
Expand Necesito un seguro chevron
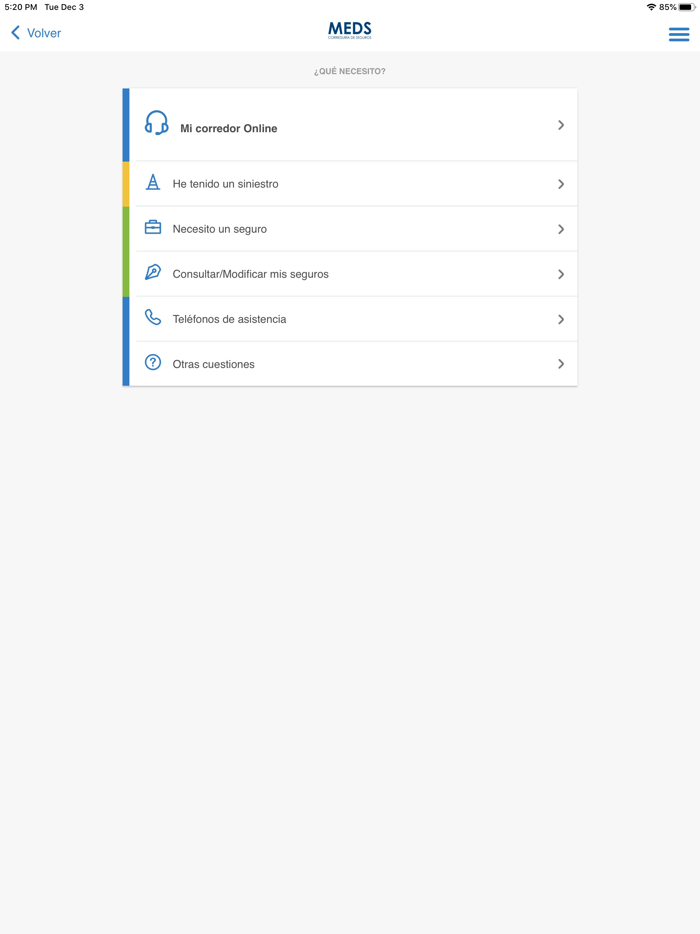[x=561, y=229]
